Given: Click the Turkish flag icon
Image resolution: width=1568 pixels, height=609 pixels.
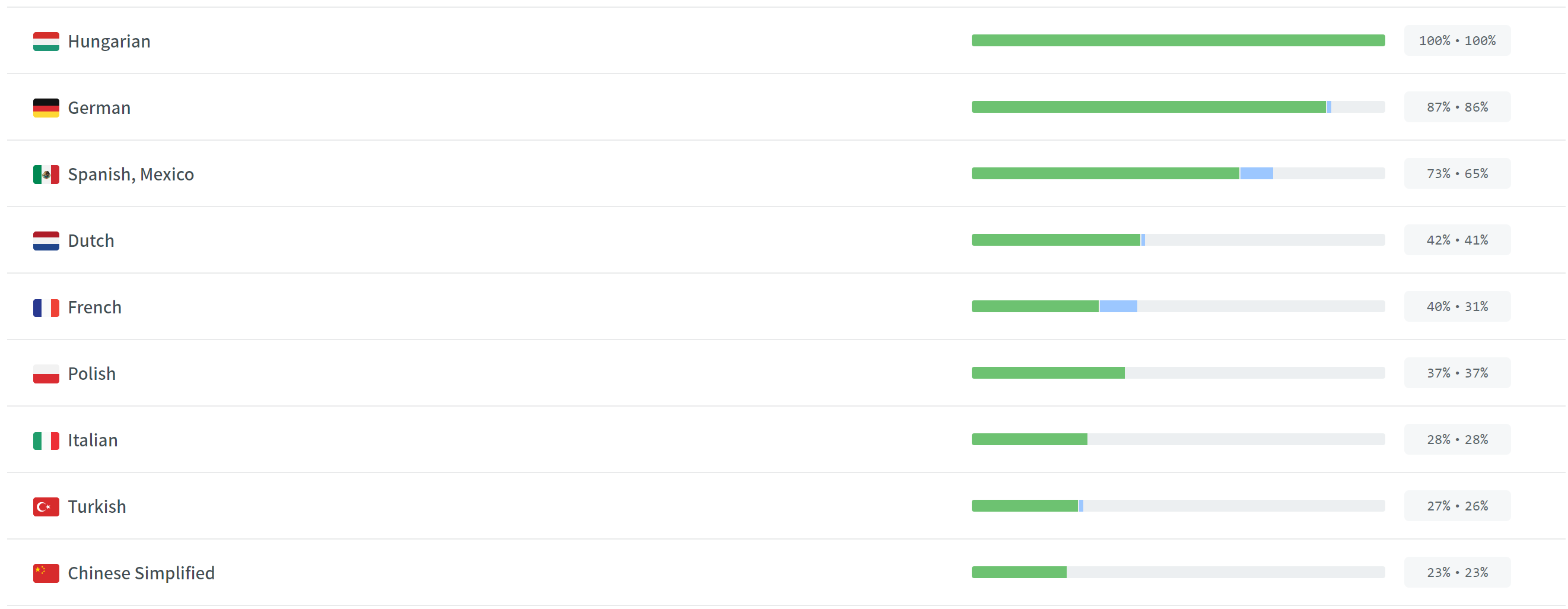Looking at the screenshot, I should (x=46, y=507).
